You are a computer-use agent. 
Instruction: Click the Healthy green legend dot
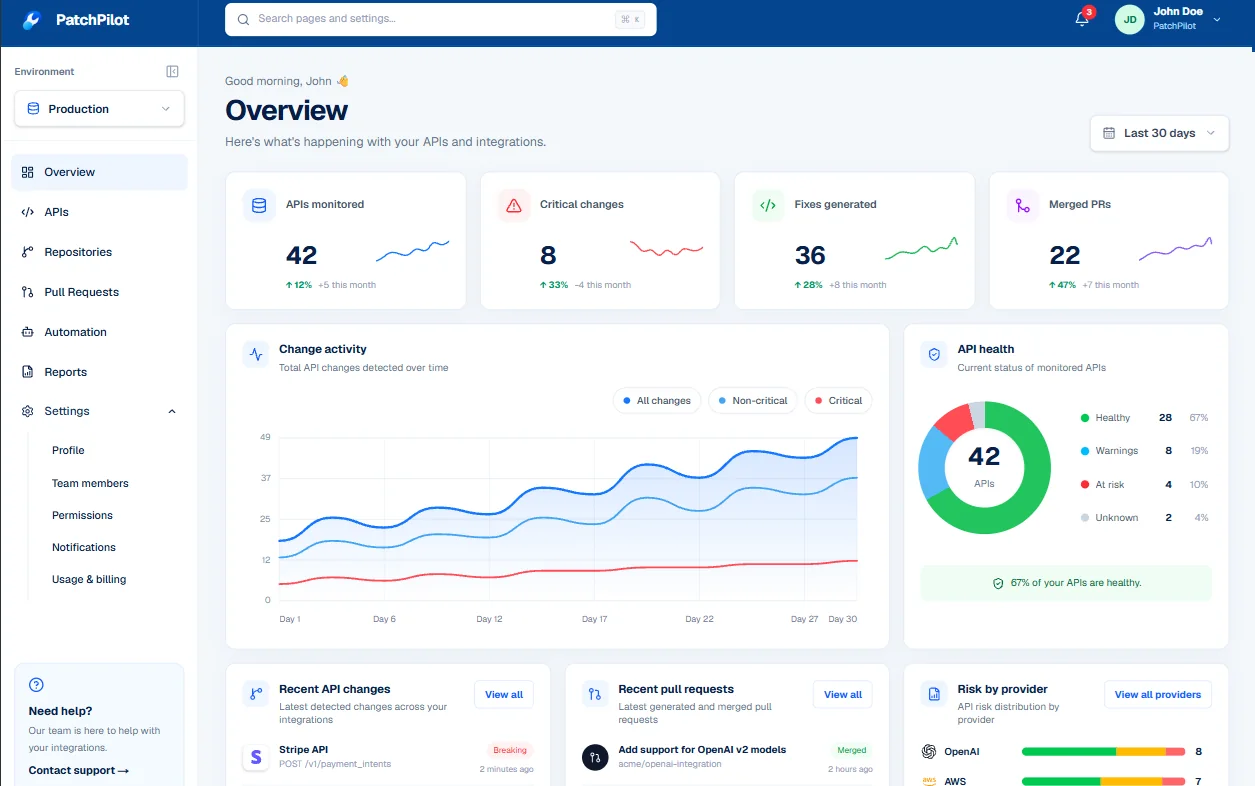tap(1085, 418)
